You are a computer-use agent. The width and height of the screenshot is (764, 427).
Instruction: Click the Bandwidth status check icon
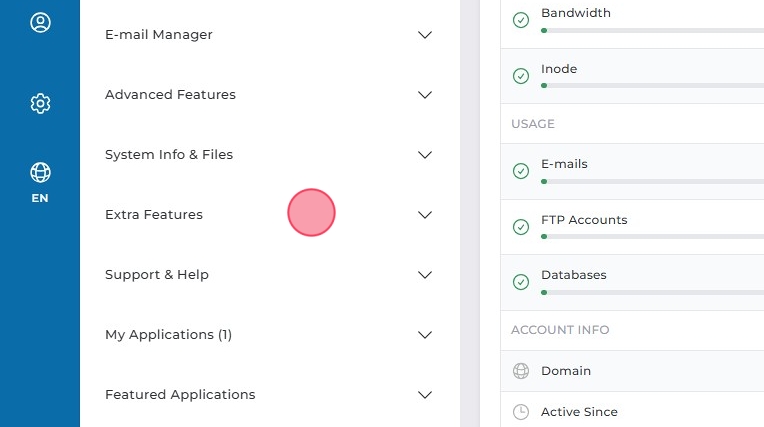[520, 20]
